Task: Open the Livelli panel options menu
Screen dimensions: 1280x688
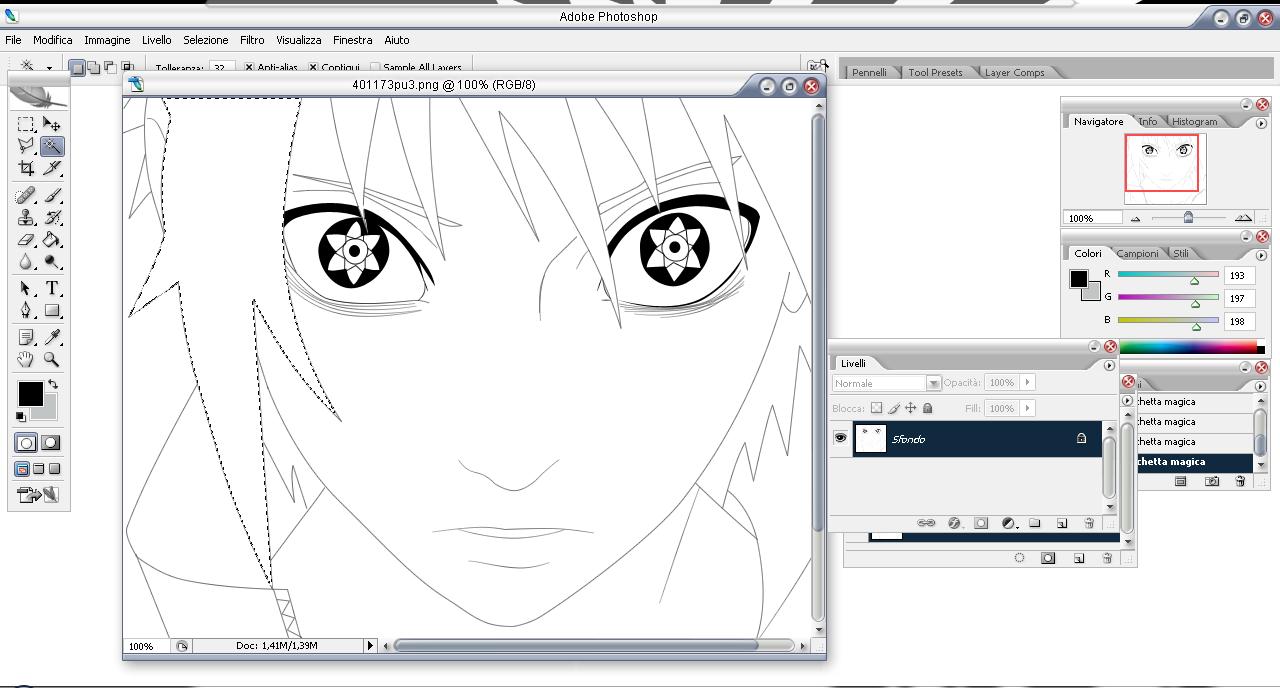Action: click(x=1109, y=365)
